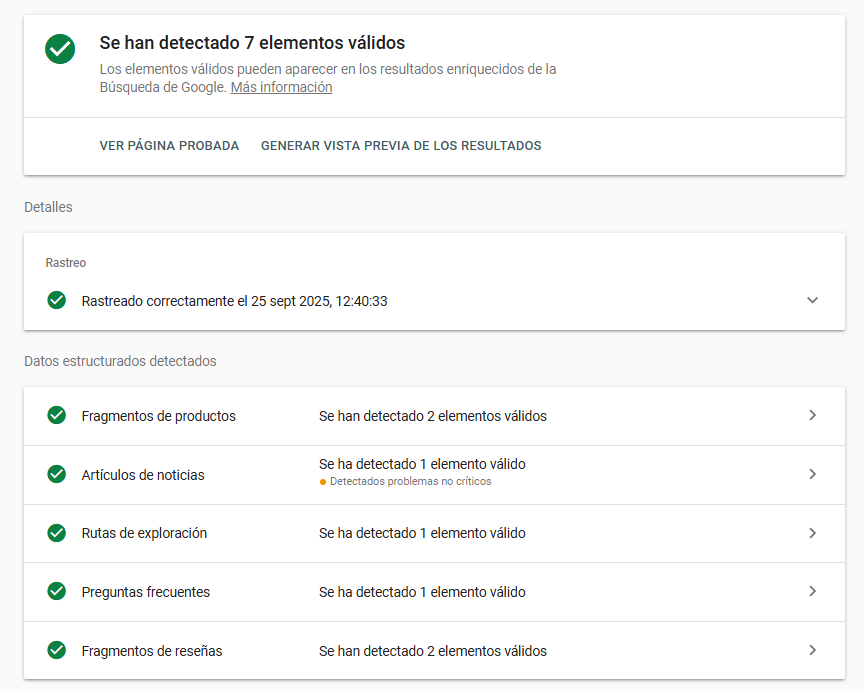This screenshot has width=864, height=691.
Task: Open the Rutas de exploración chevron arrow
Action: (812, 533)
